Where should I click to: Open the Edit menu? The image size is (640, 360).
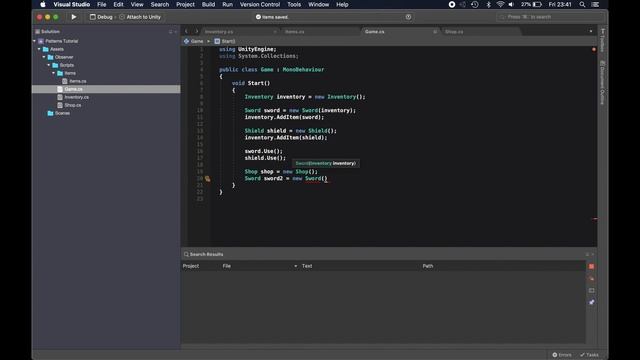point(118,4)
